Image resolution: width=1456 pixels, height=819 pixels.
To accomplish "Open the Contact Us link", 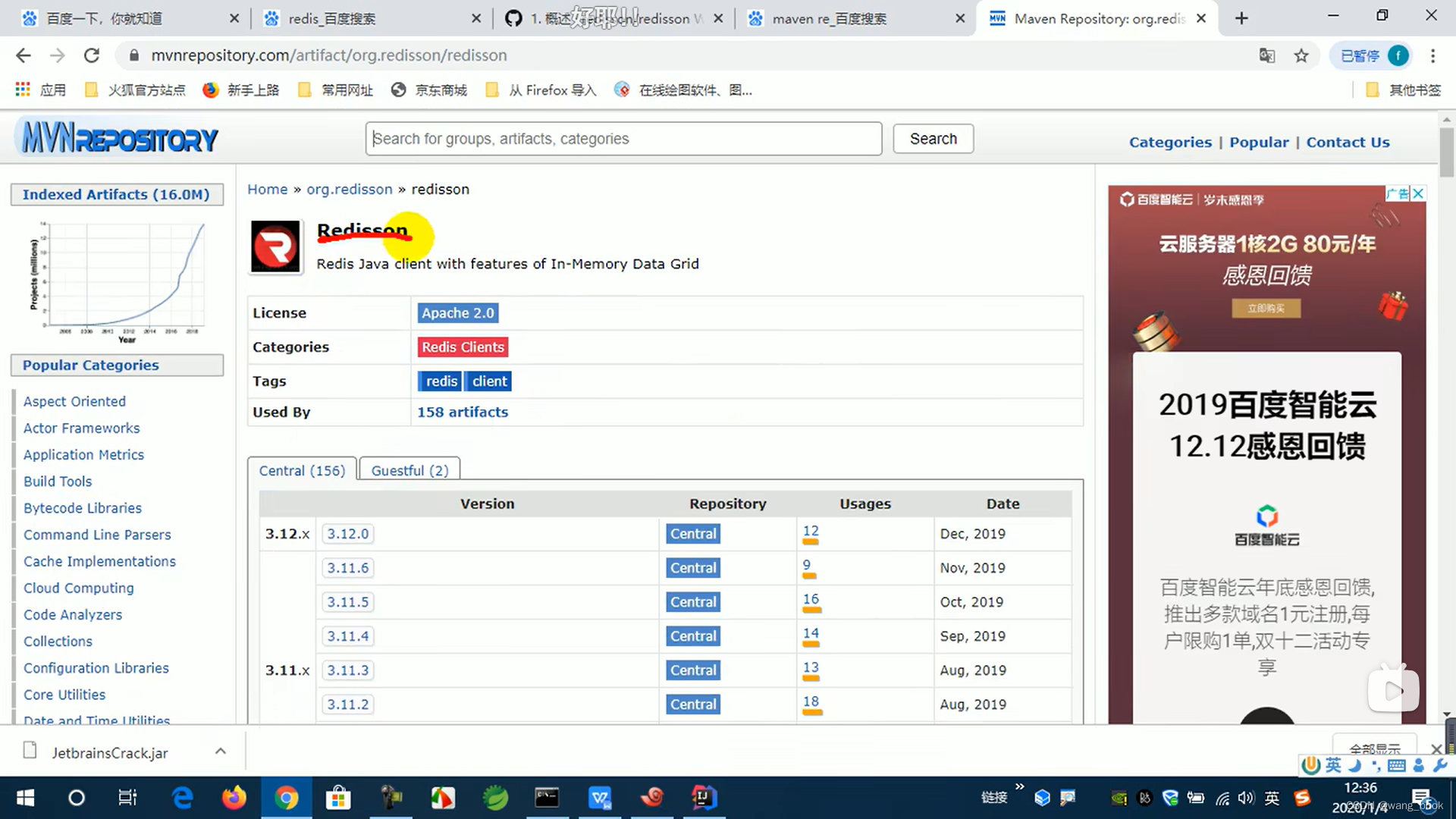I will click(1348, 142).
